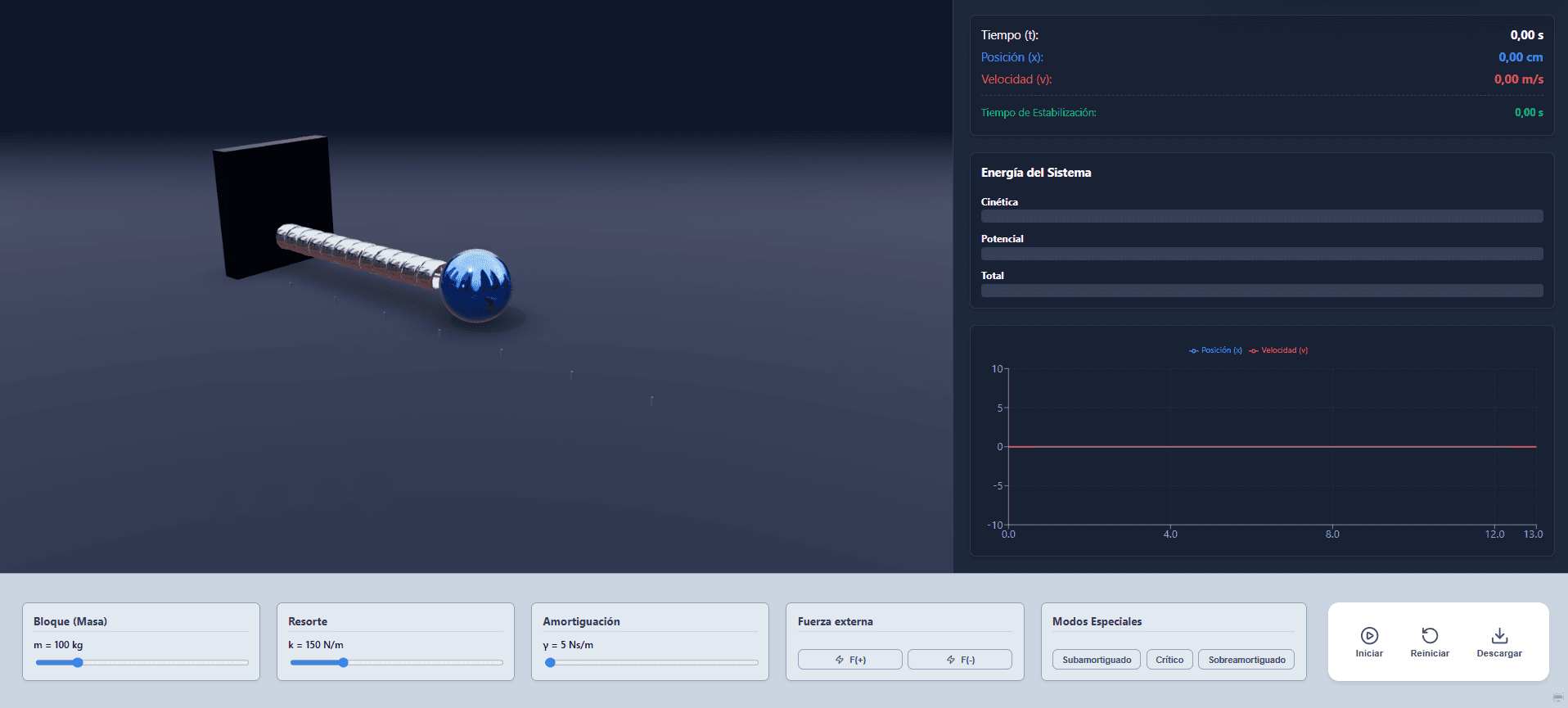Screen dimensions: 1568x708
Task: Click the Bloque (Masa) slider handle
Action: [78, 663]
